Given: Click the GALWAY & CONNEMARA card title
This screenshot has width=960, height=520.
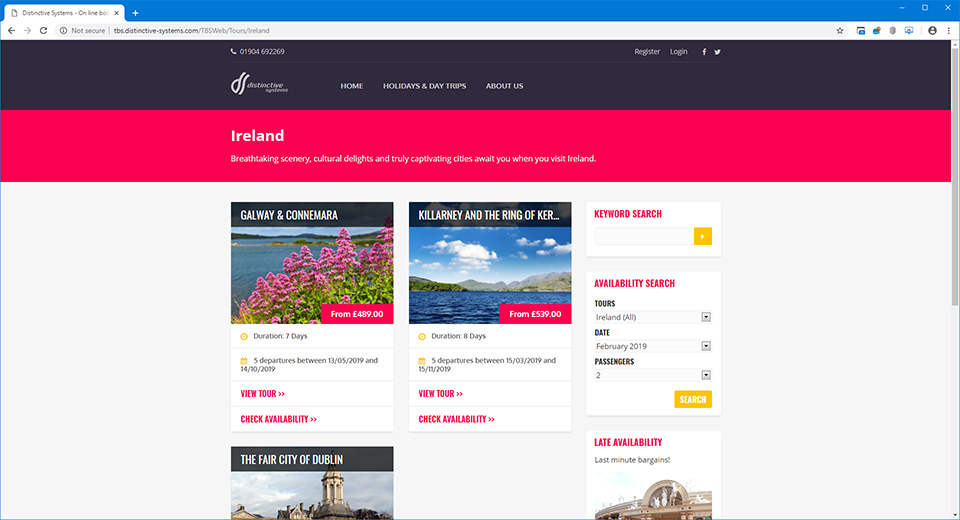Looking at the screenshot, I should (x=289, y=216).
